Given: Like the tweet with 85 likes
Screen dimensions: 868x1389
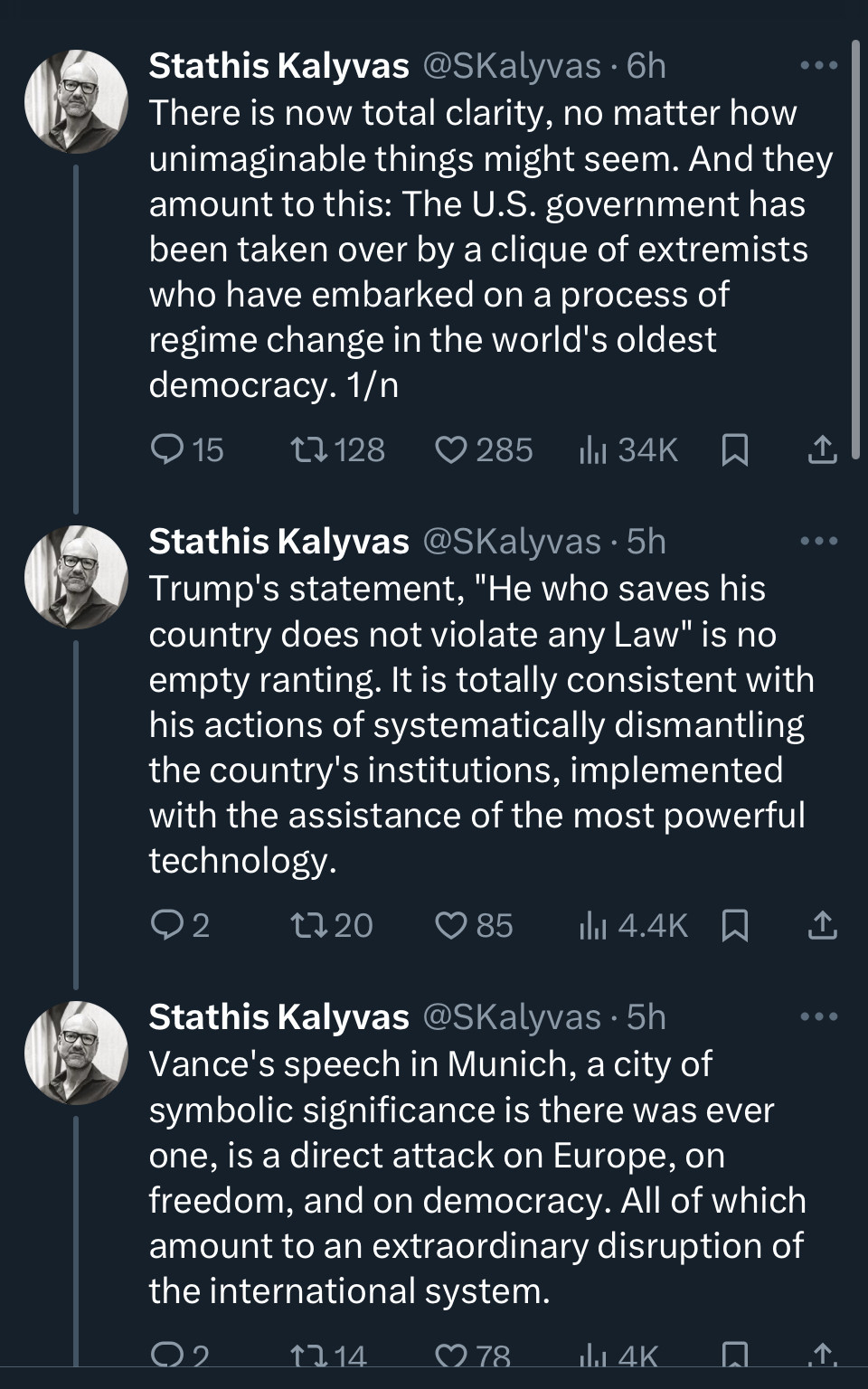Looking at the screenshot, I should click(x=450, y=925).
